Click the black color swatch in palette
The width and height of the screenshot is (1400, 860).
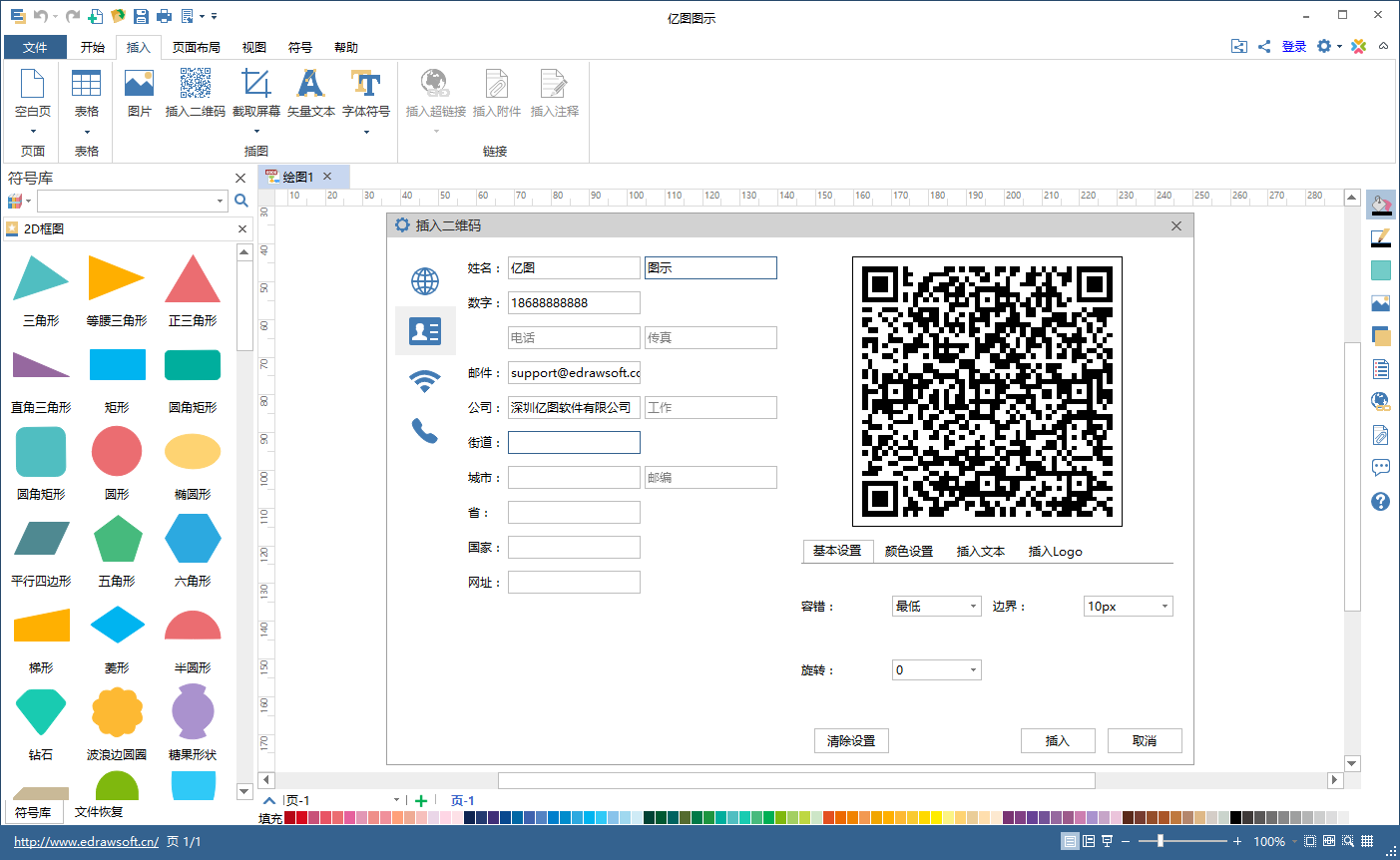pyautogui.click(x=1235, y=817)
